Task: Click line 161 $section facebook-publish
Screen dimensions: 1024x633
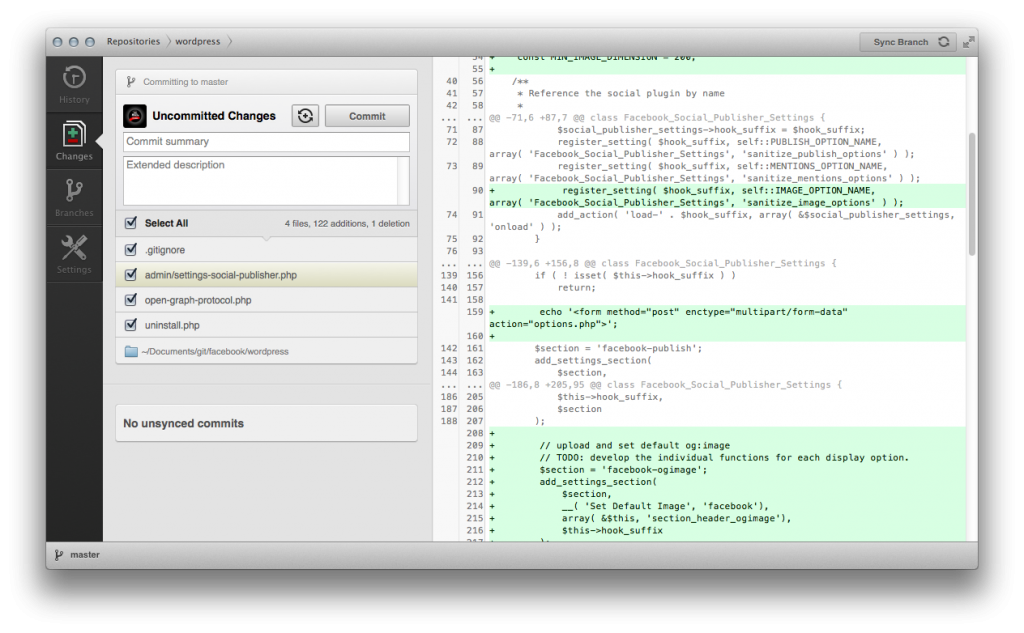Action: pos(618,349)
